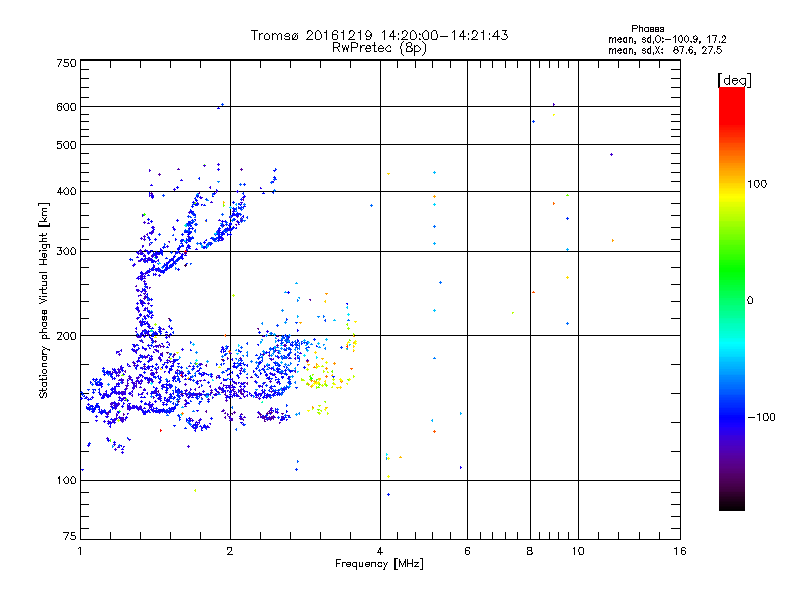Click the x-axis tick label "2"
Screen dimensions: 800x600
[x=230, y=551]
